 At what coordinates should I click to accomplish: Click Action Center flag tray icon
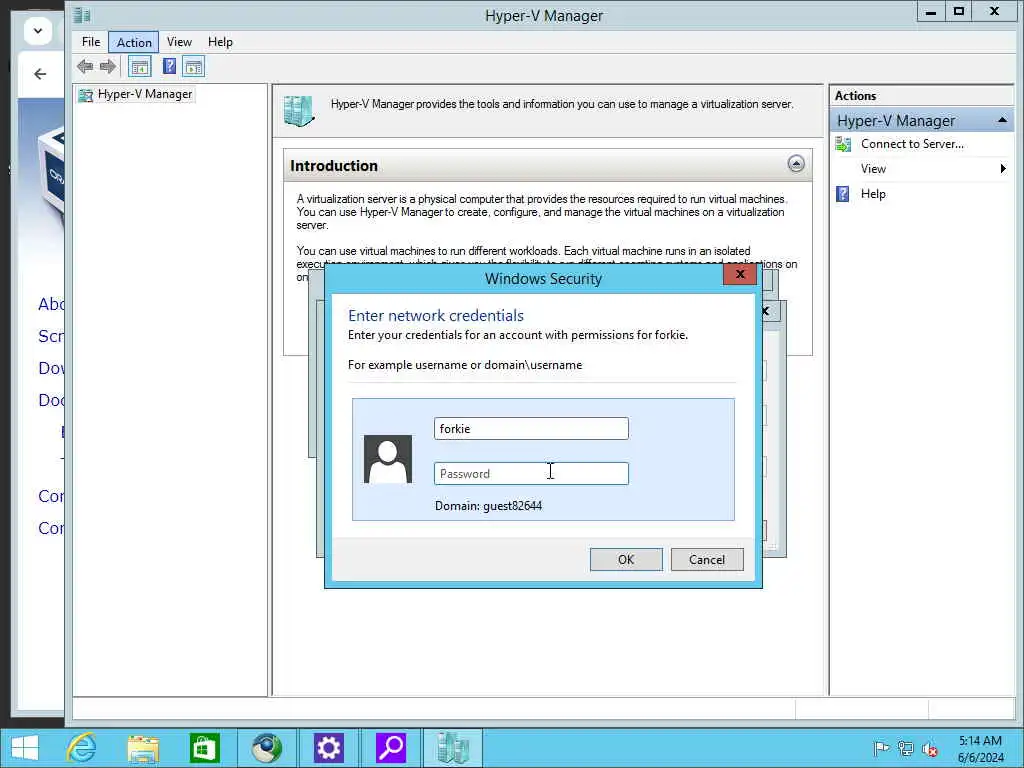(x=881, y=749)
